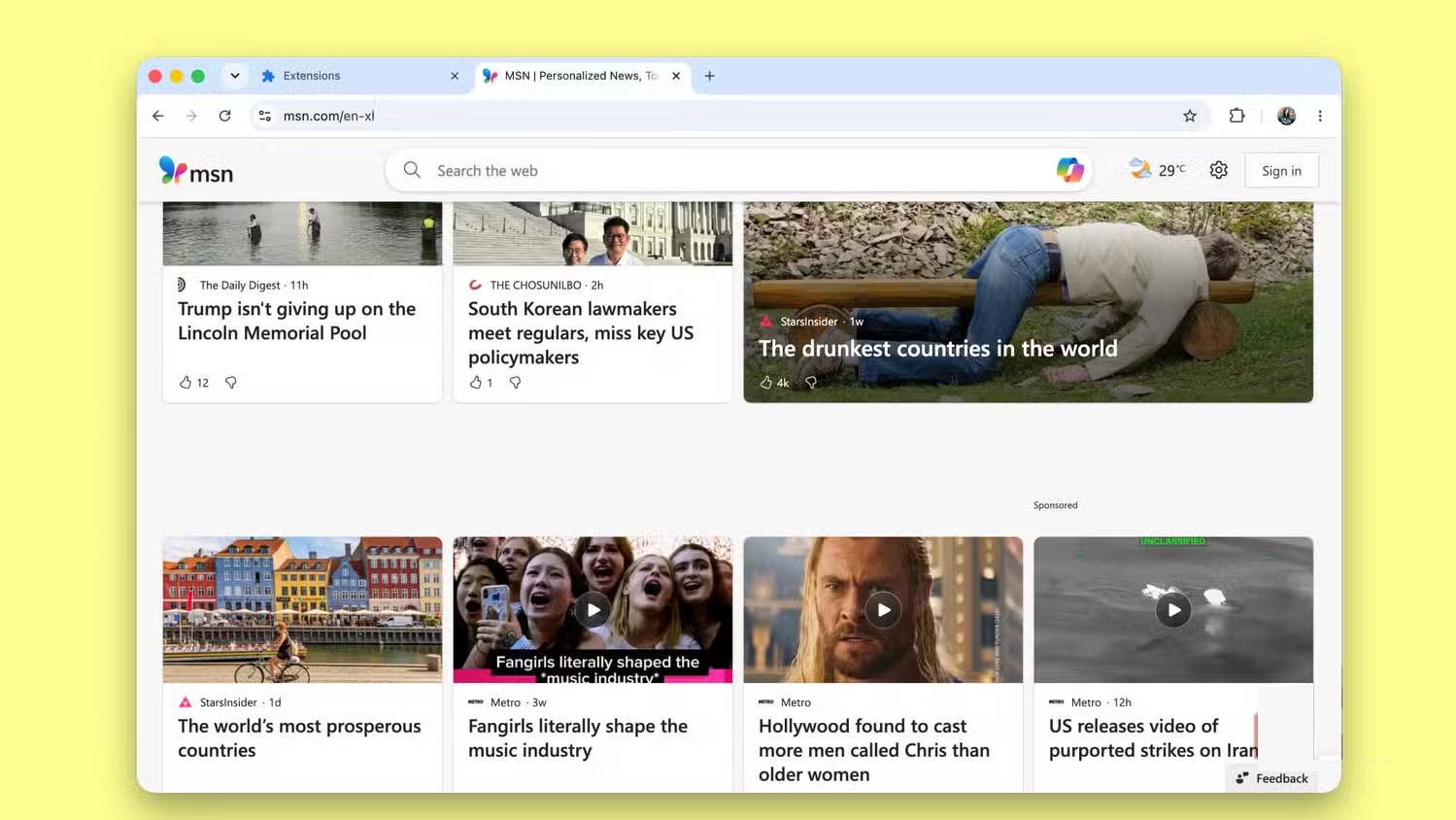The height and width of the screenshot is (820, 1456).
Task: Click Metro label on Fangirls card
Action: click(x=505, y=702)
